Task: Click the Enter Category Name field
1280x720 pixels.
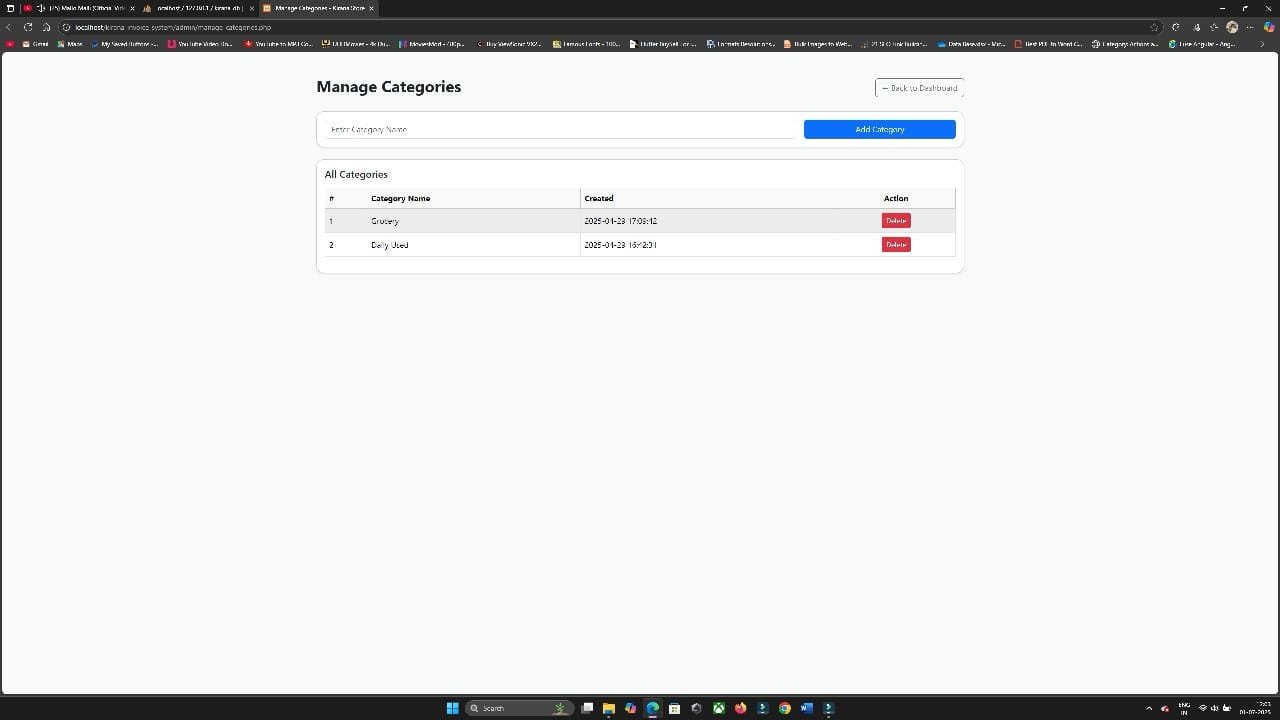Action: click(x=560, y=129)
